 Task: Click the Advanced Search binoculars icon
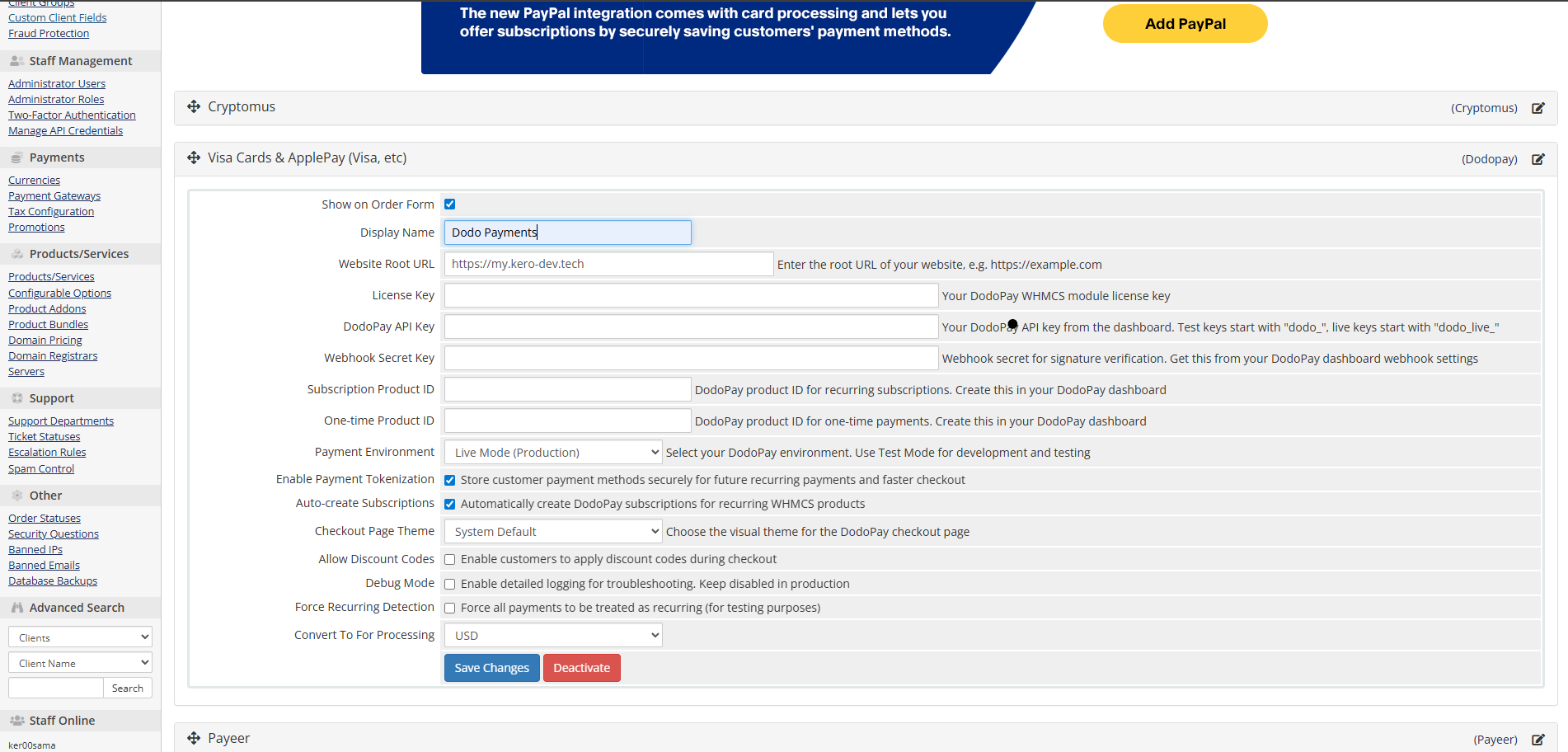[16, 608]
